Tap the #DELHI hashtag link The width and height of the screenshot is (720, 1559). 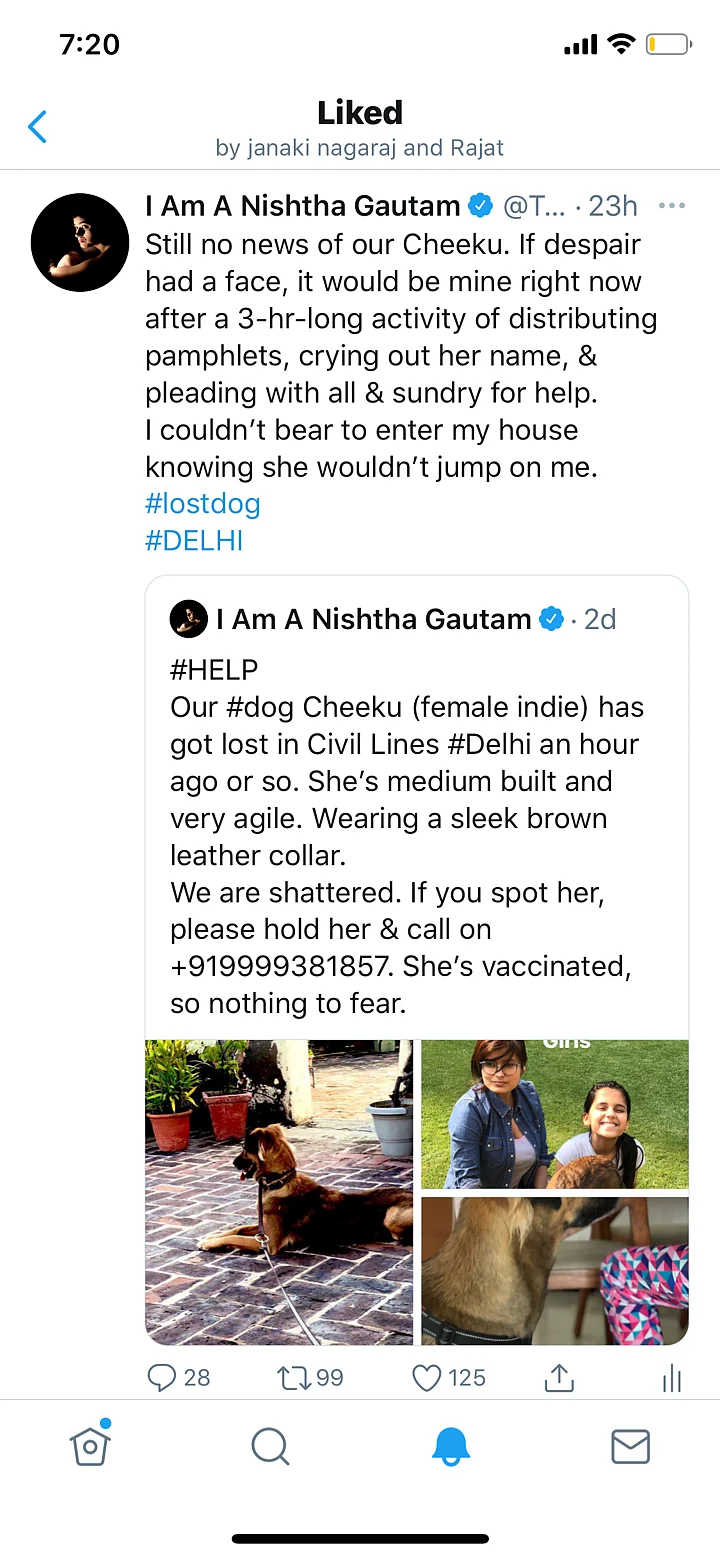194,541
